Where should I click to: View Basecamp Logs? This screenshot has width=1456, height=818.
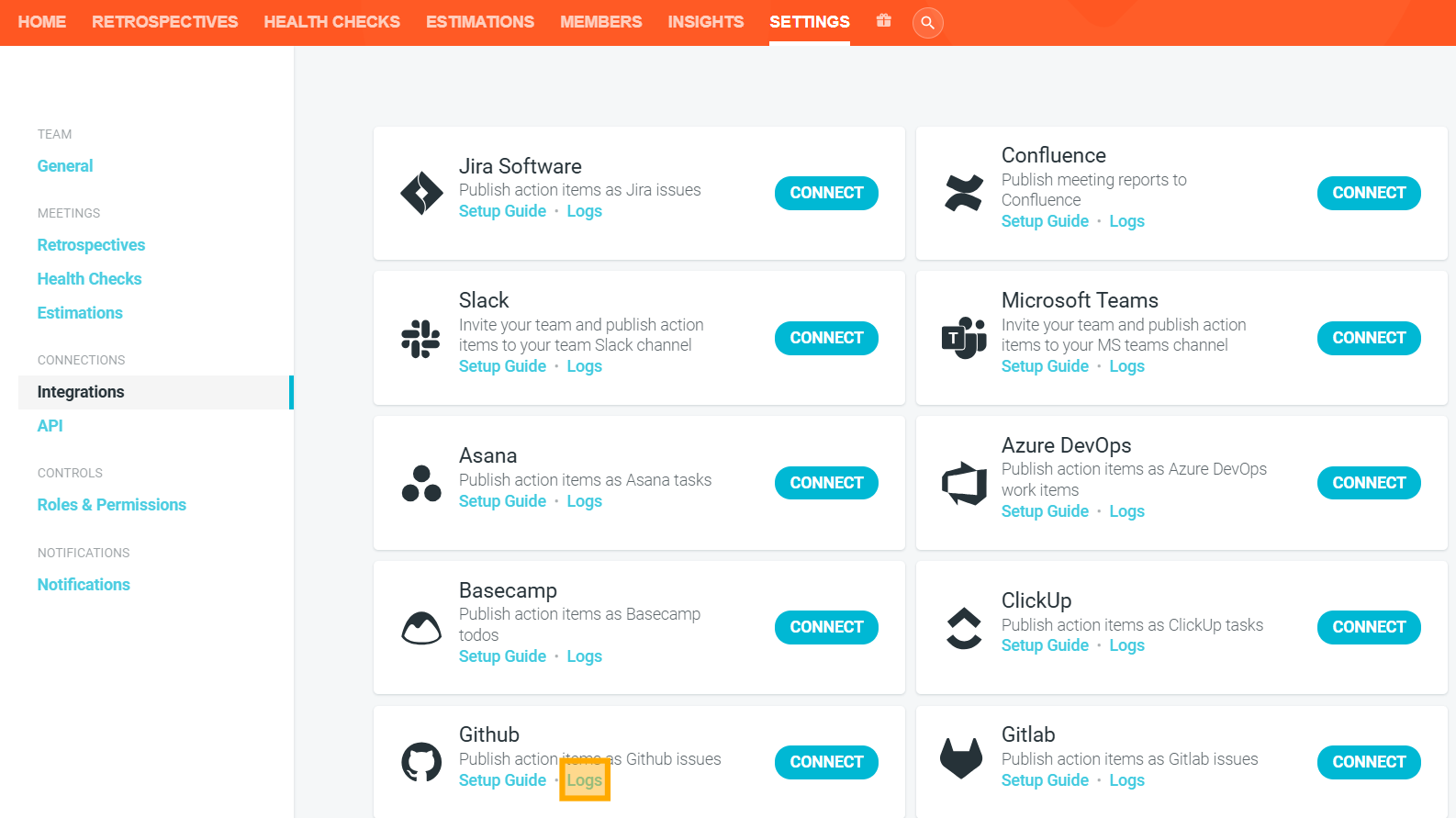point(584,656)
